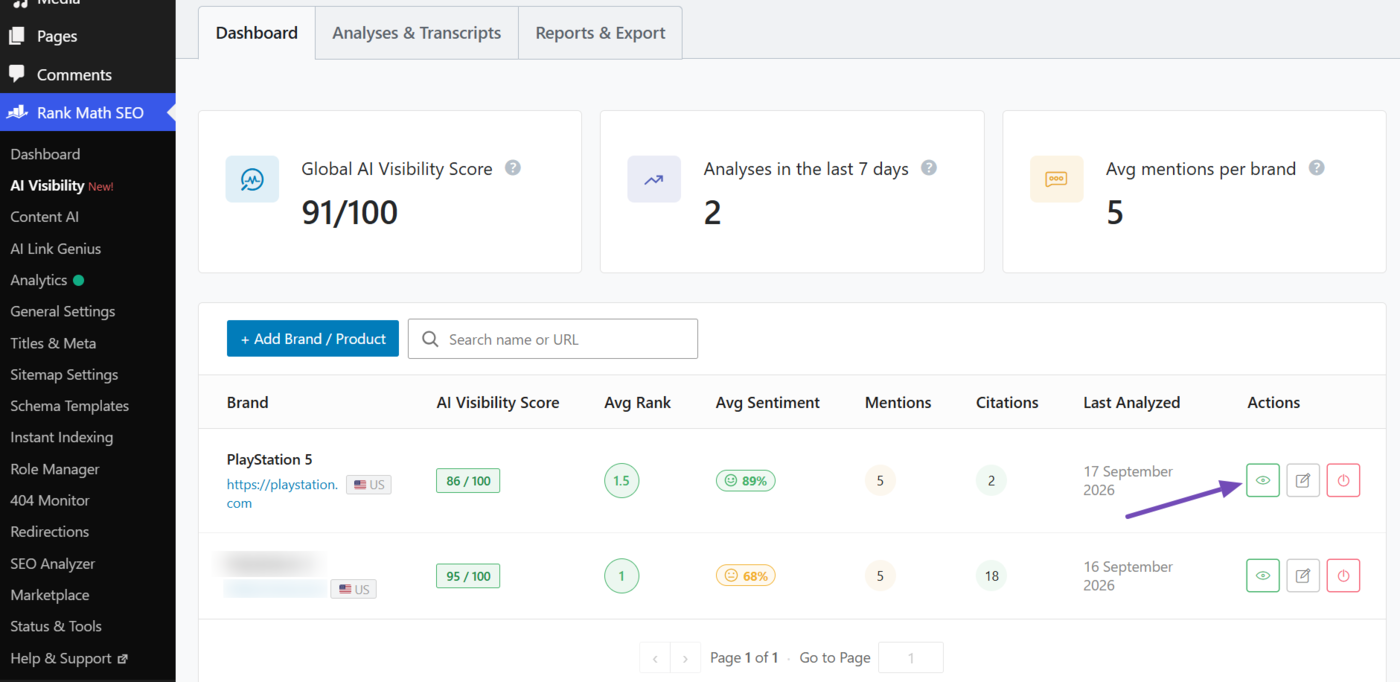Open SEO Analyzer submenu item
This screenshot has height=682, width=1400.
53,563
